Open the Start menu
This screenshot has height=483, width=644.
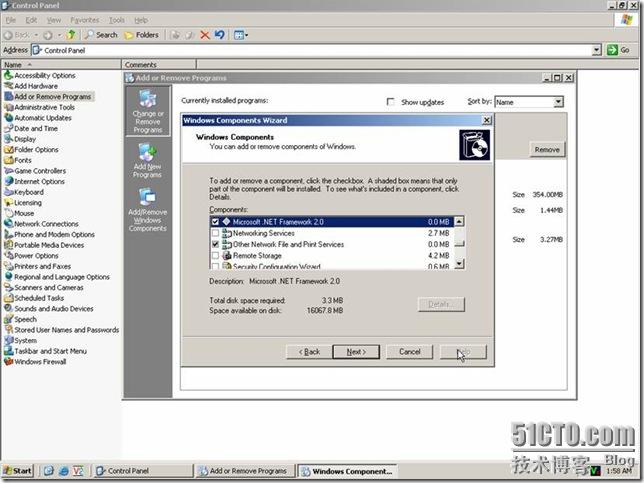pyautogui.click(x=18, y=471)
